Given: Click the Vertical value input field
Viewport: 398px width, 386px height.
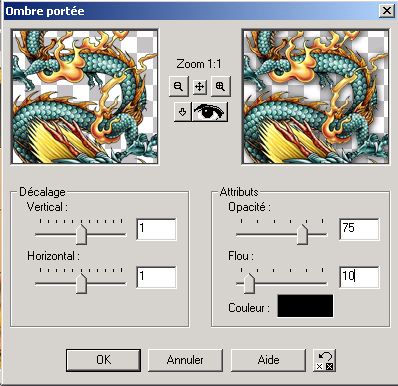Looking at the screenshot, I should [156, 229].
